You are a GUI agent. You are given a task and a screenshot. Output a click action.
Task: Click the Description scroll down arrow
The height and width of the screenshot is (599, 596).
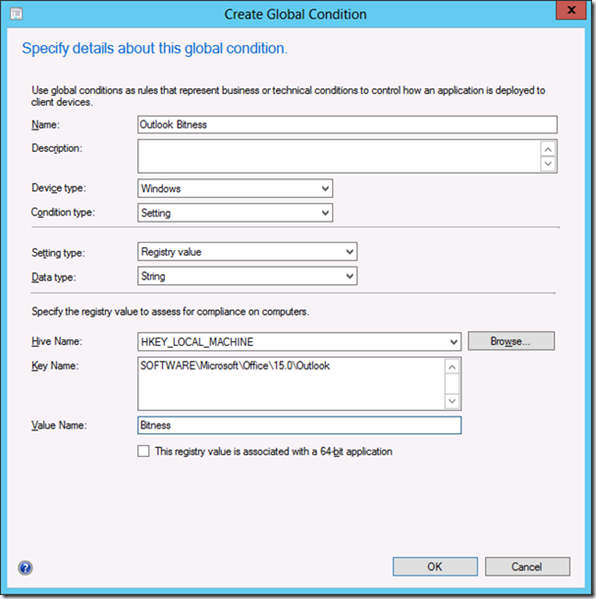[x=548, y=164]
